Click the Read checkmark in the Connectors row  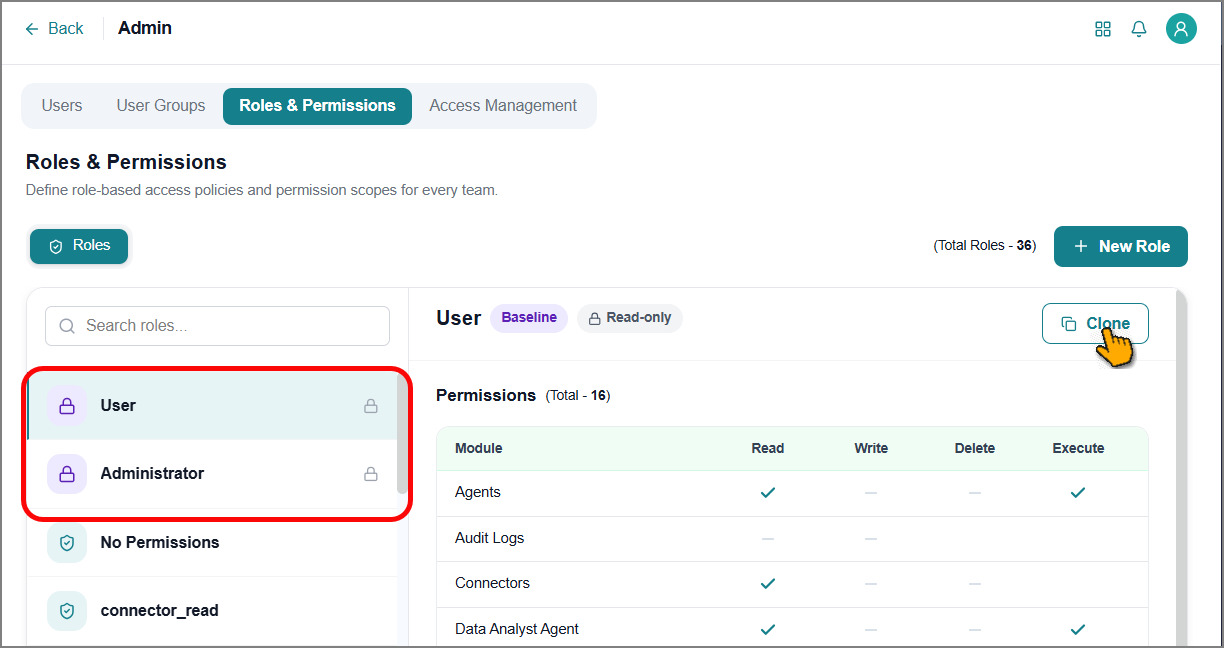tap(768, 584)
